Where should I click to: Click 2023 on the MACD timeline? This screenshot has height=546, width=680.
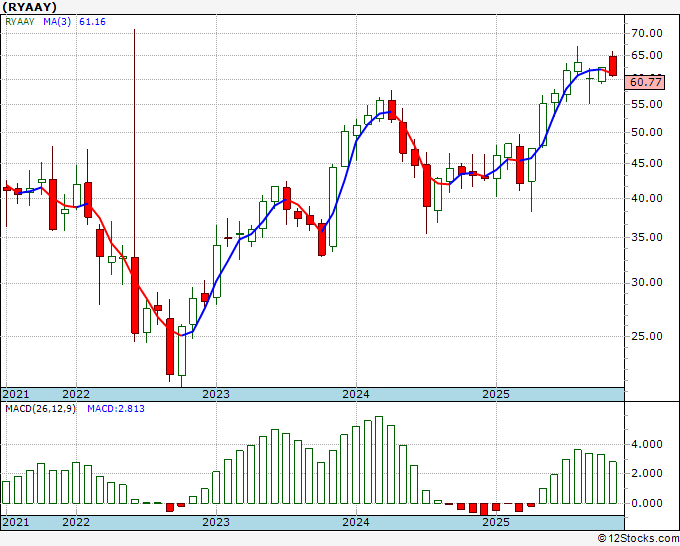coord(216,522)
